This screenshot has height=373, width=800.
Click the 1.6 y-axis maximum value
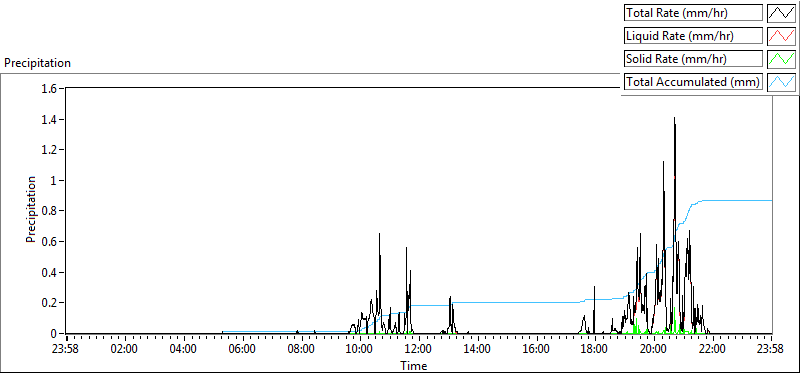[x=51, y=89]
